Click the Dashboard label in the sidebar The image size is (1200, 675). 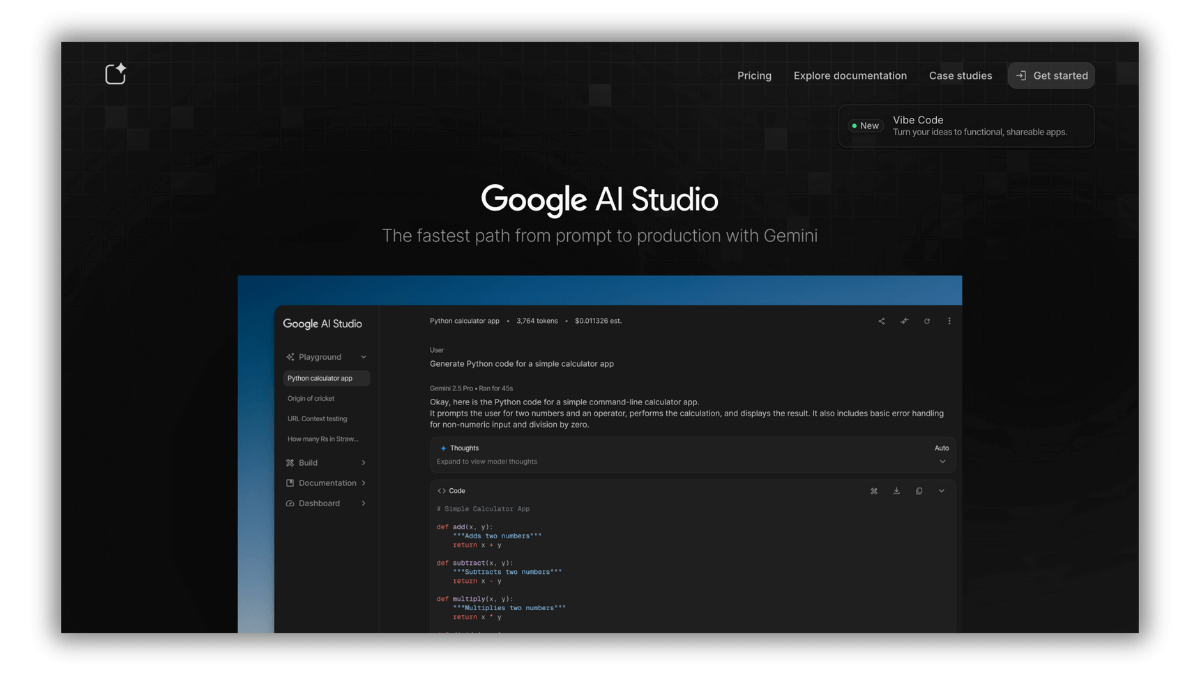[x=319, y=503]
